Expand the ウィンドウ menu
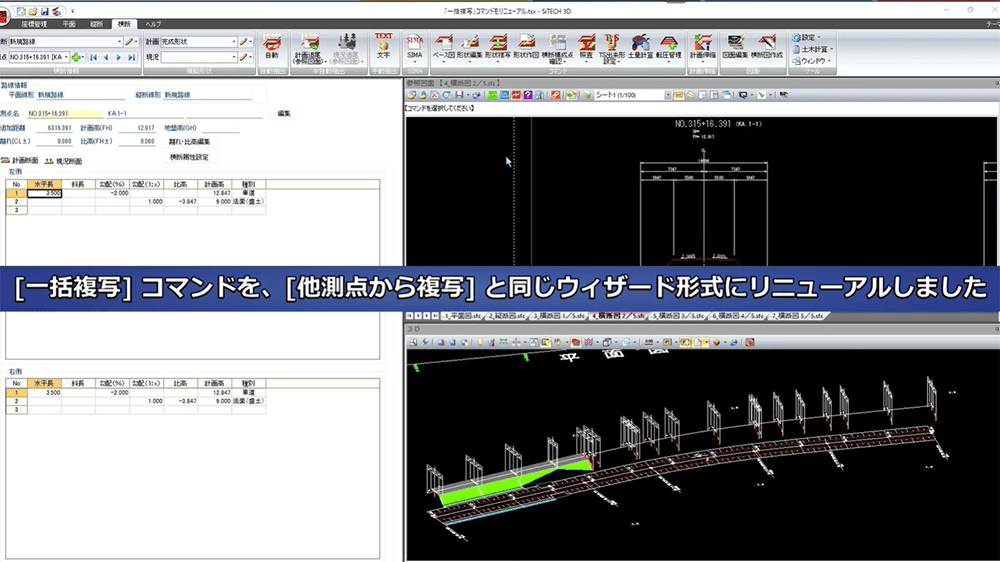 point(812,61)
